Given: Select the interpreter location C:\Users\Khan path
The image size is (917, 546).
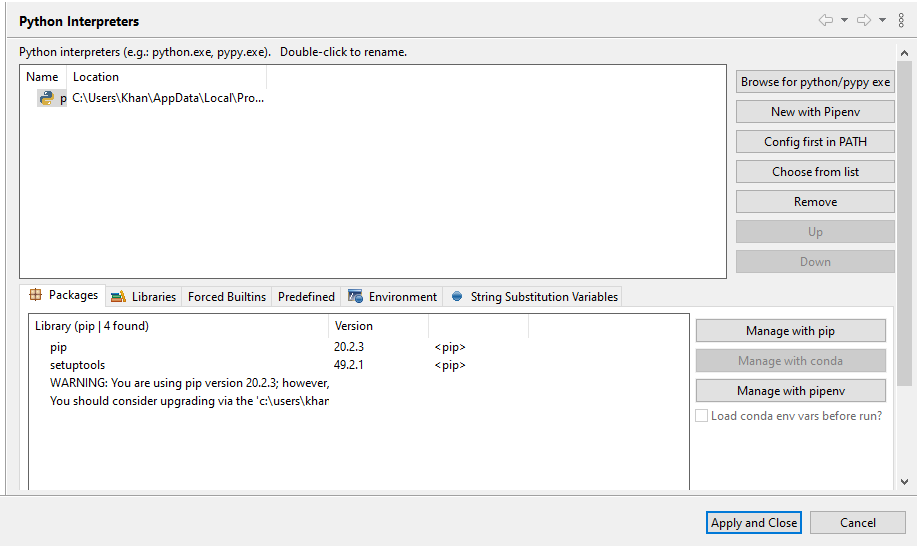Looking at the screenshot, I should (168, 98).
